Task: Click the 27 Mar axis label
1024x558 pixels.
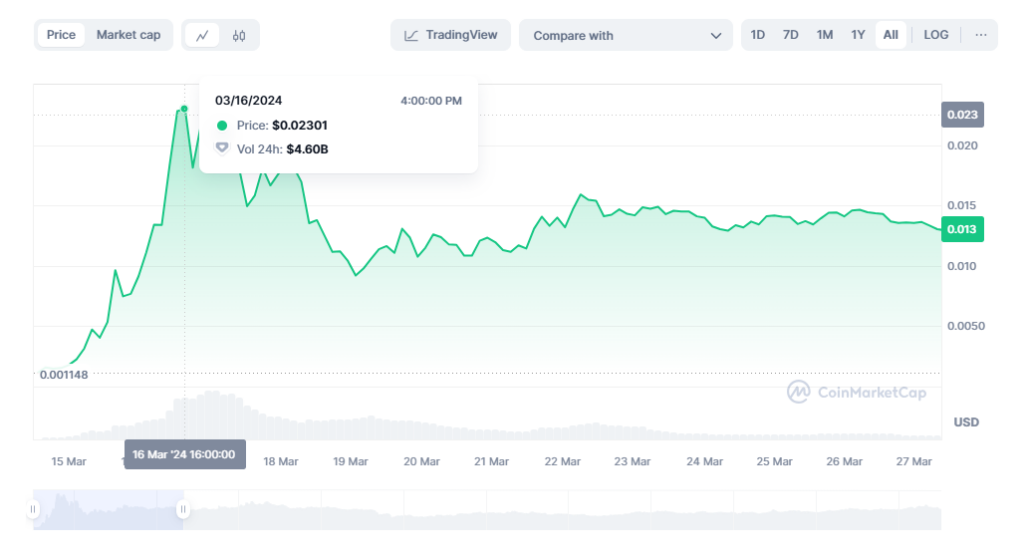Action: 914,461
